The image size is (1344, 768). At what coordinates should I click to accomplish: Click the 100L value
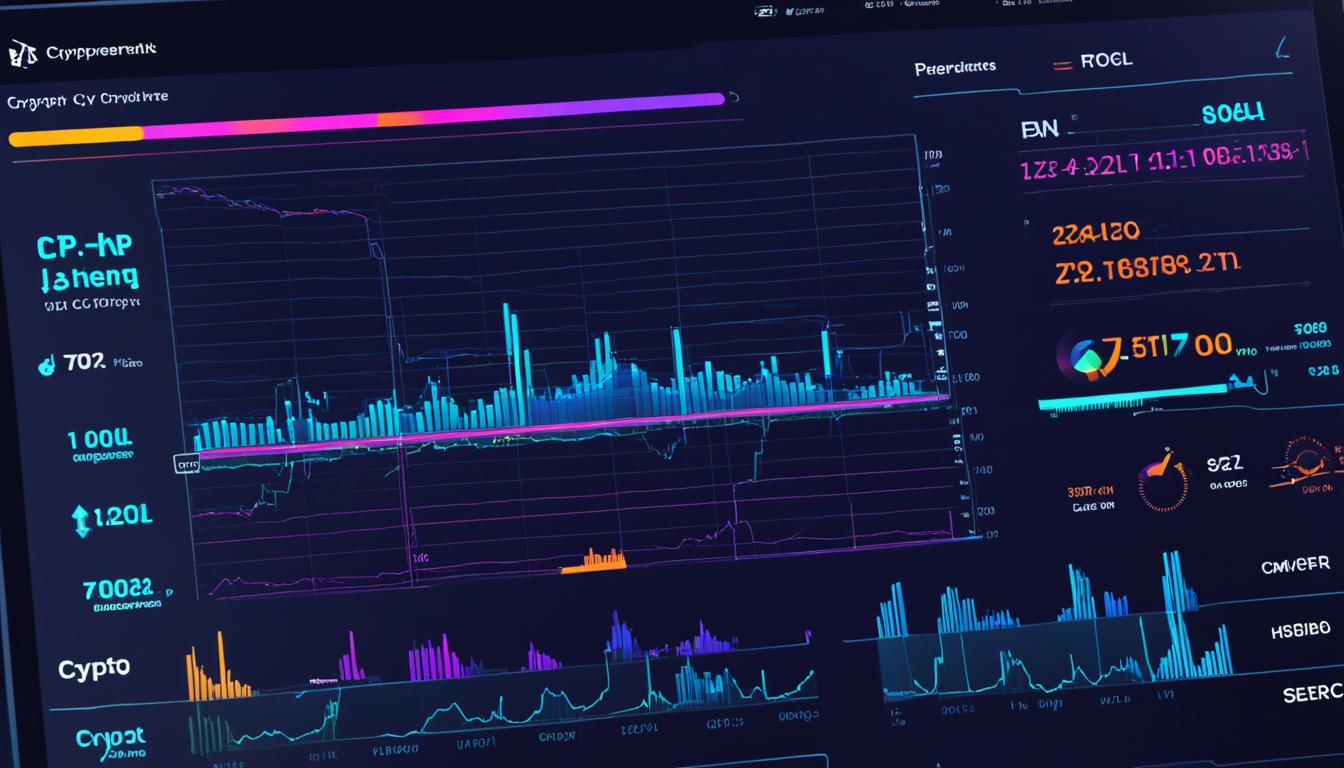99,438
